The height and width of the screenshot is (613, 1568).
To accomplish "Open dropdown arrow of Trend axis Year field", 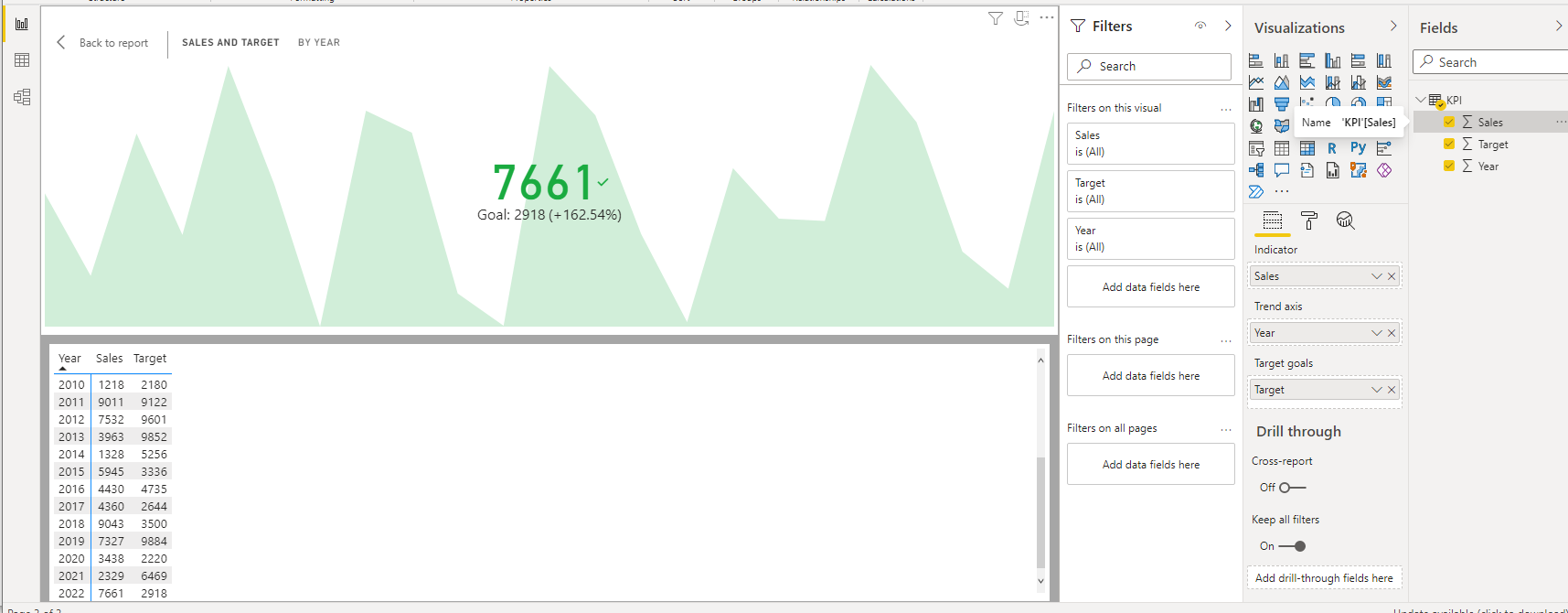I will coord(1377,333).
